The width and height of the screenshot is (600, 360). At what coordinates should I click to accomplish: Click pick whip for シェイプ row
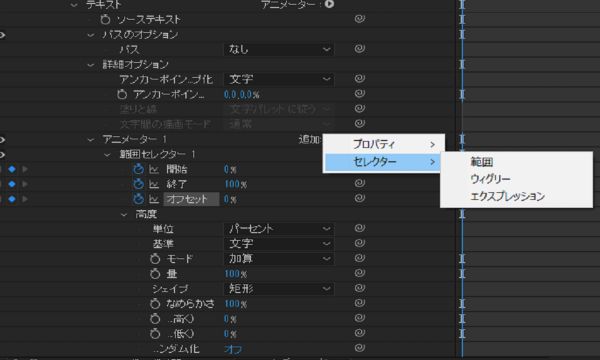coord(359,288)
